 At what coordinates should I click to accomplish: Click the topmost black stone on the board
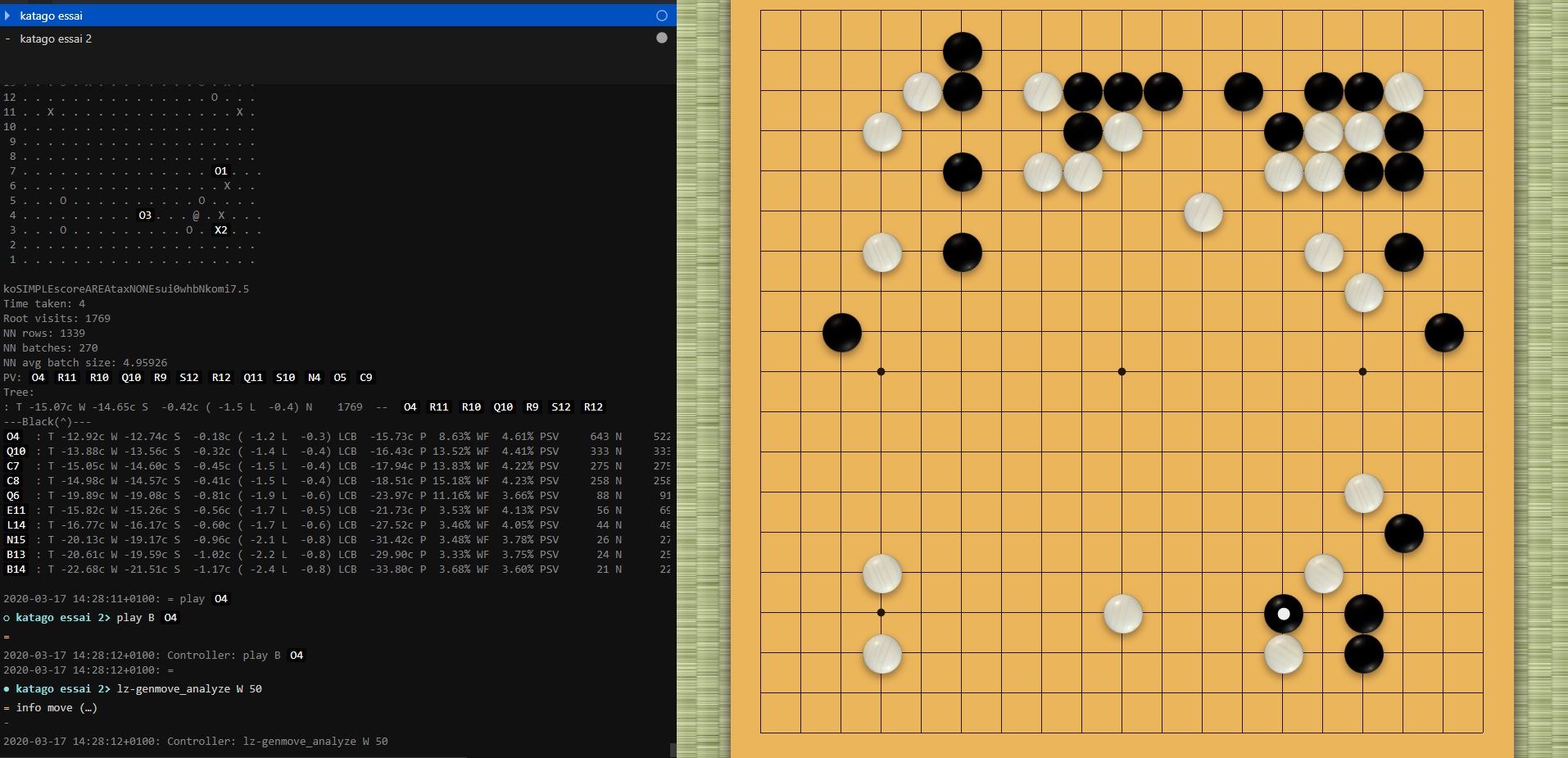coord(962,52)
